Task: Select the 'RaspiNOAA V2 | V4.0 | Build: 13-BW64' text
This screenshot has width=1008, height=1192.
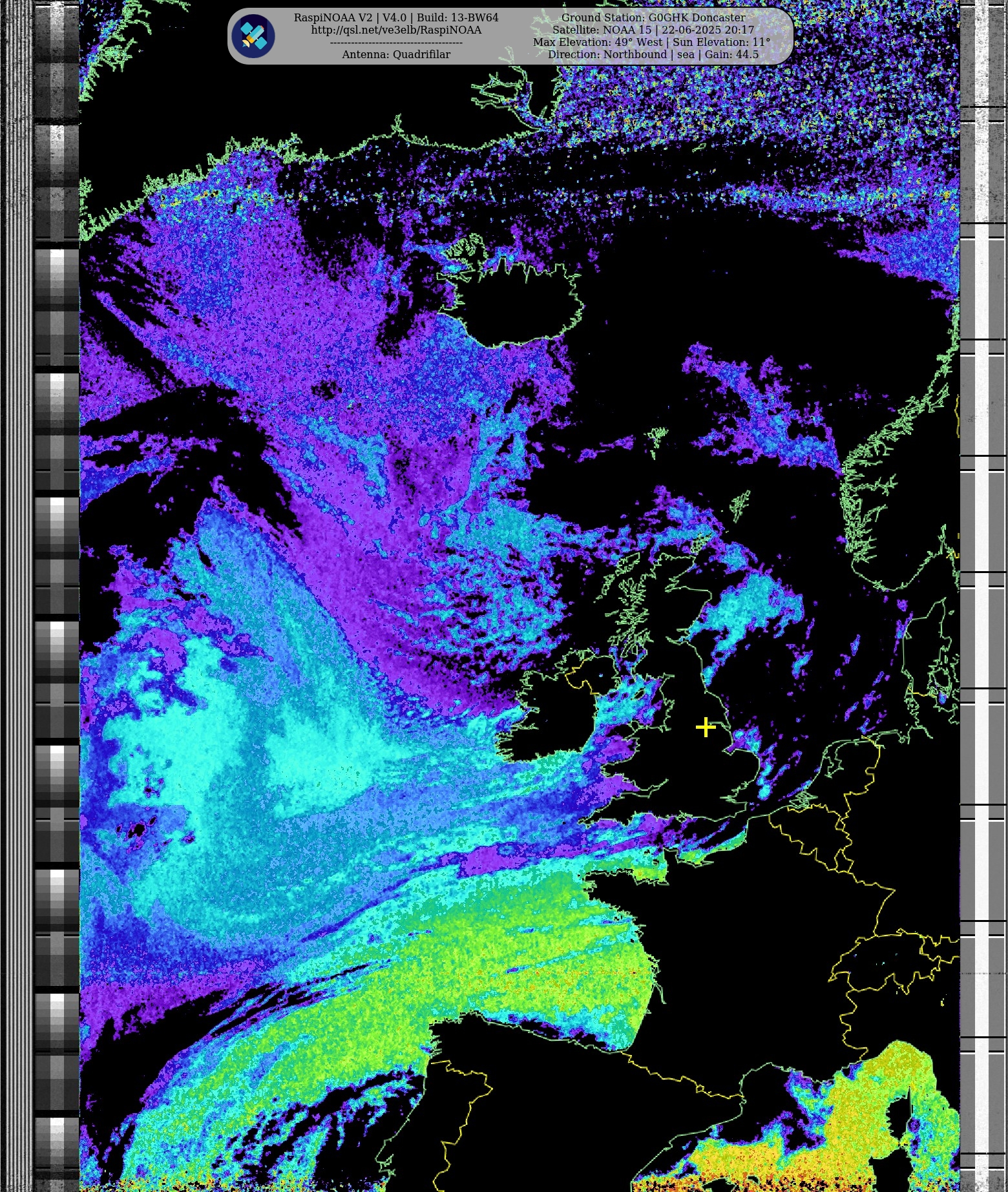Action: 396,17
